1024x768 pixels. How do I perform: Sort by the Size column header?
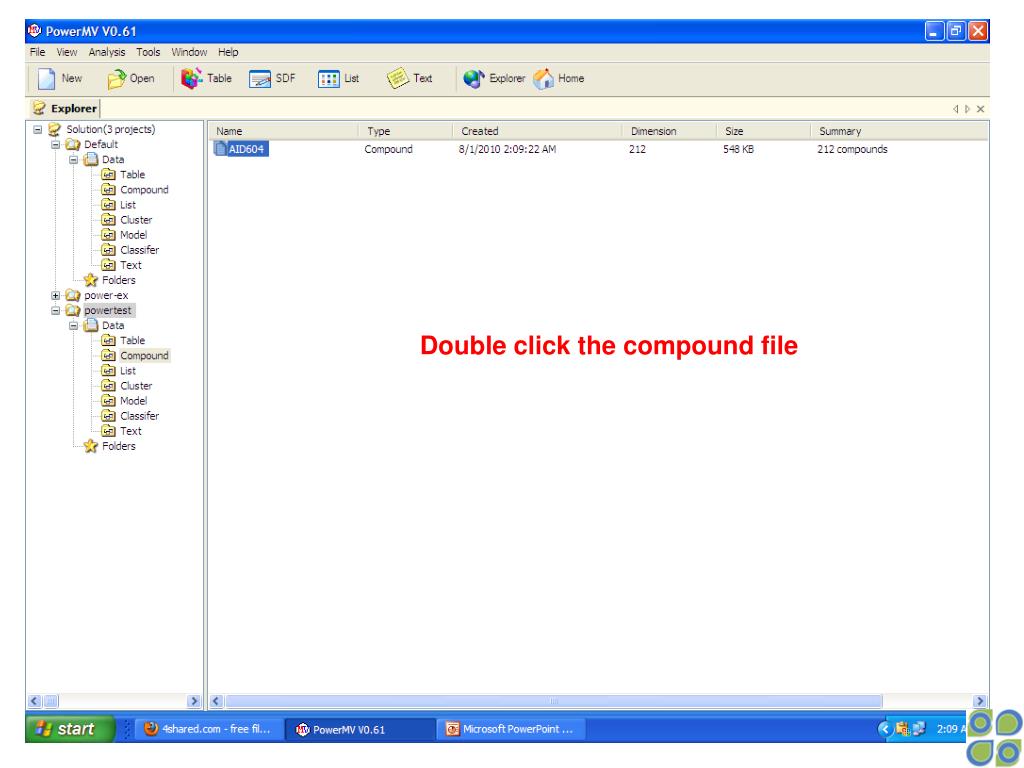tap(763, 131)
